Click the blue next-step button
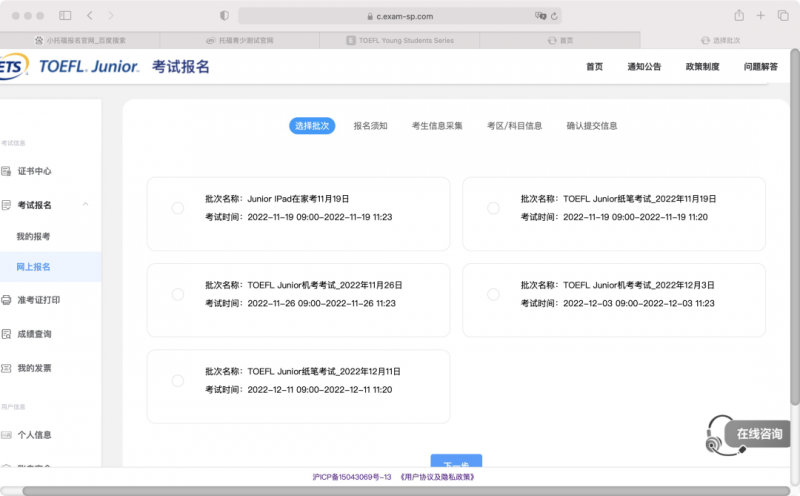800x496 pixels. [456, 461]
